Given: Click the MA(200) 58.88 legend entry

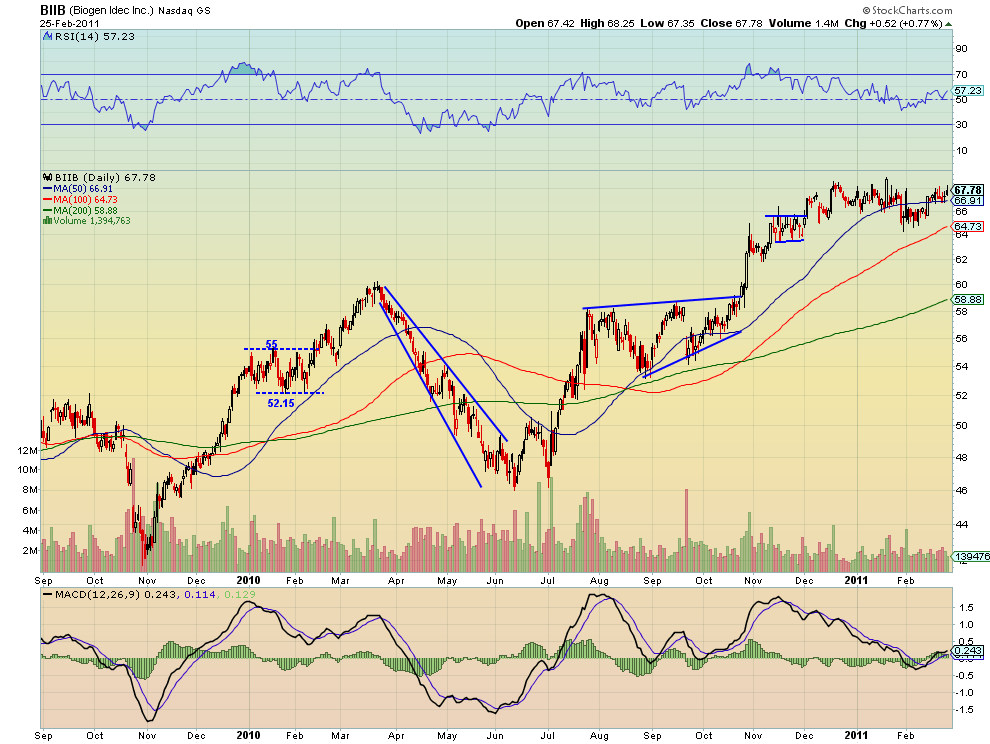Looking at the screenshot, I should (x=85, y=210).
